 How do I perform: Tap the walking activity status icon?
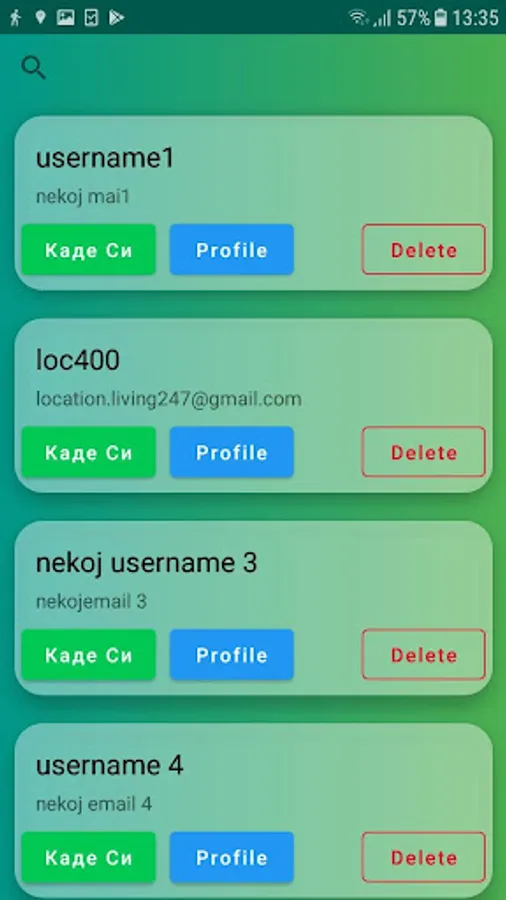(15, 18)
